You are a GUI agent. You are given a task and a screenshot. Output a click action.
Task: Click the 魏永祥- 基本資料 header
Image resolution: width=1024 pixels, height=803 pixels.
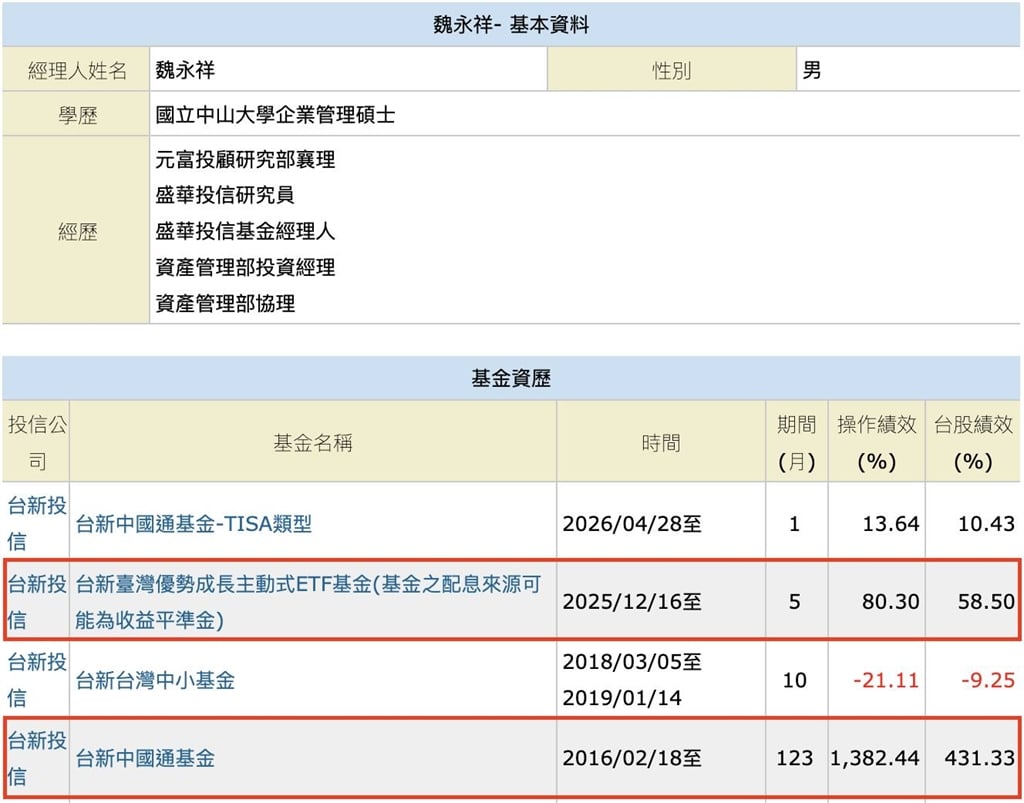coord(511,25)
